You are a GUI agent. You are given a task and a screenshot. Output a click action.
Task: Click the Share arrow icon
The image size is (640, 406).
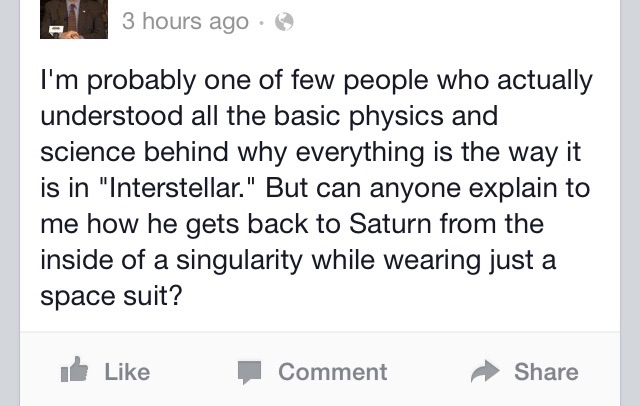tap(487, 372)
